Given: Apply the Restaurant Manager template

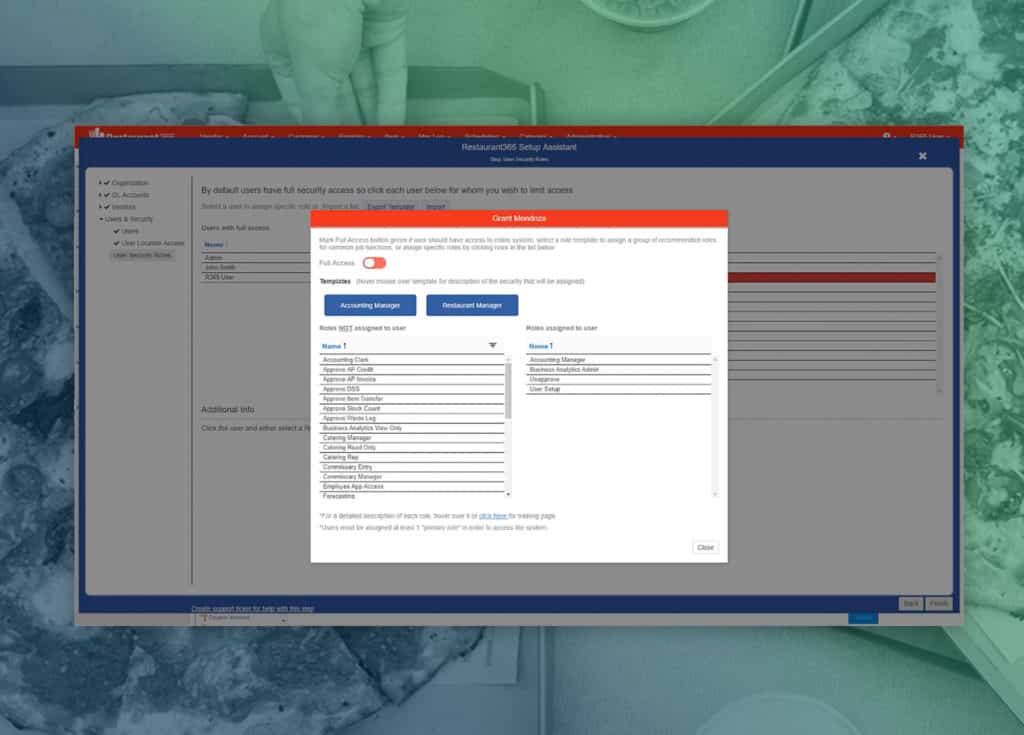Looking at the screenshot, I should [472, 305].
